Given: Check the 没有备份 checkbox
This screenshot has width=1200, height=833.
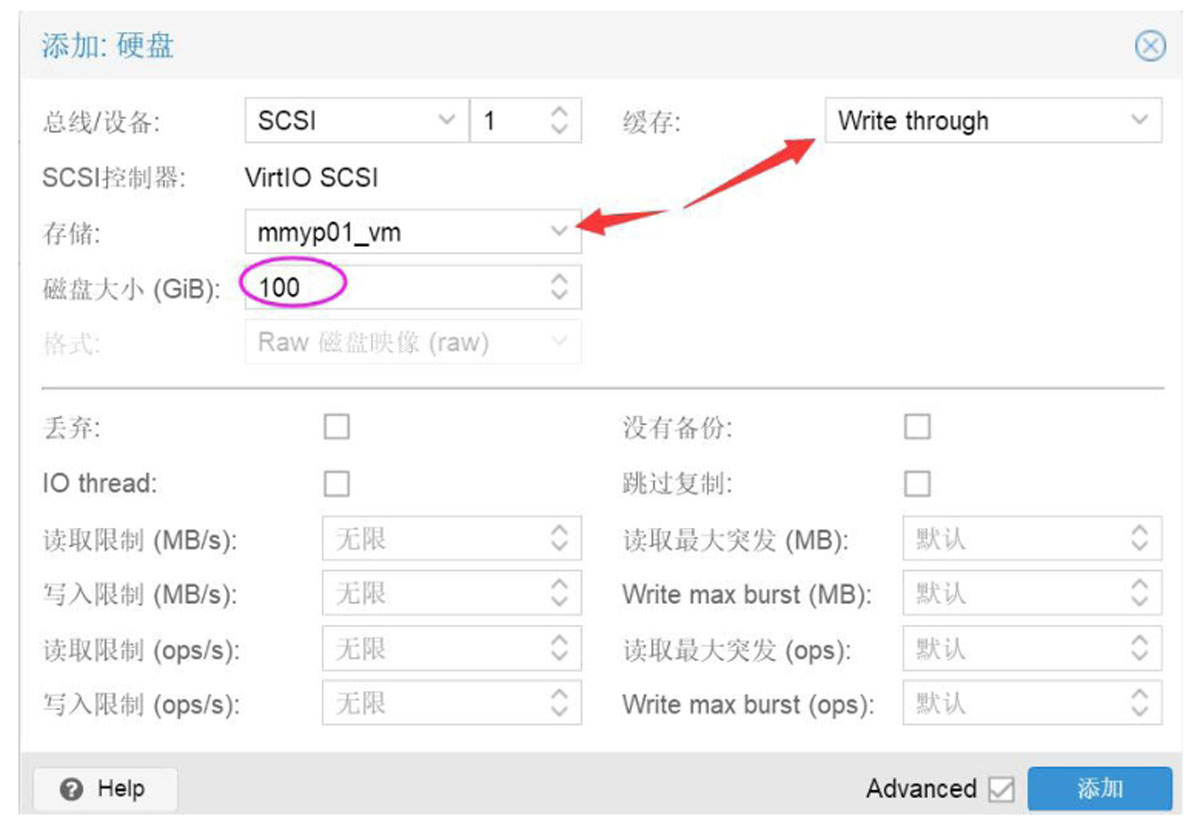Looking at the screenshot, I should [x=916, y=428].
